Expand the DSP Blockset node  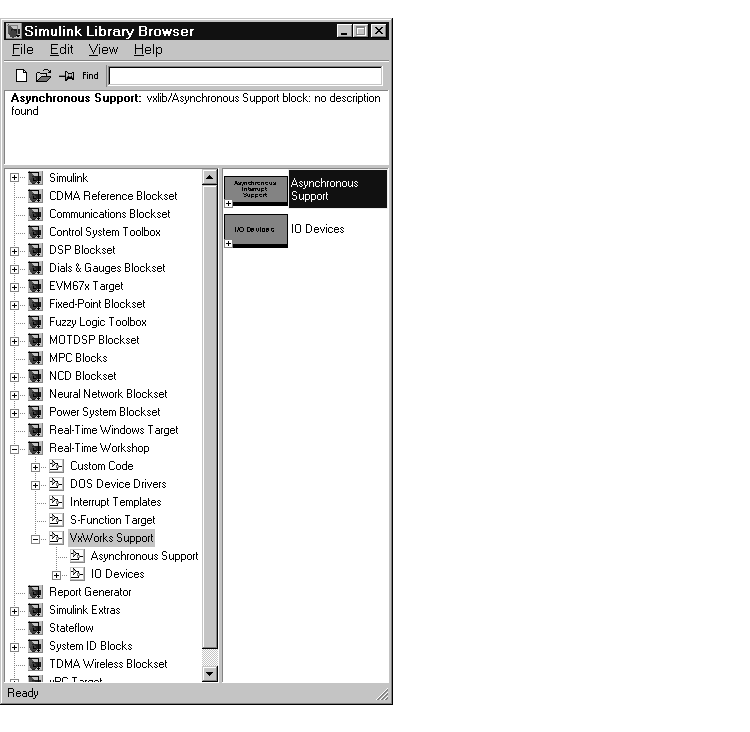(14, 251)
